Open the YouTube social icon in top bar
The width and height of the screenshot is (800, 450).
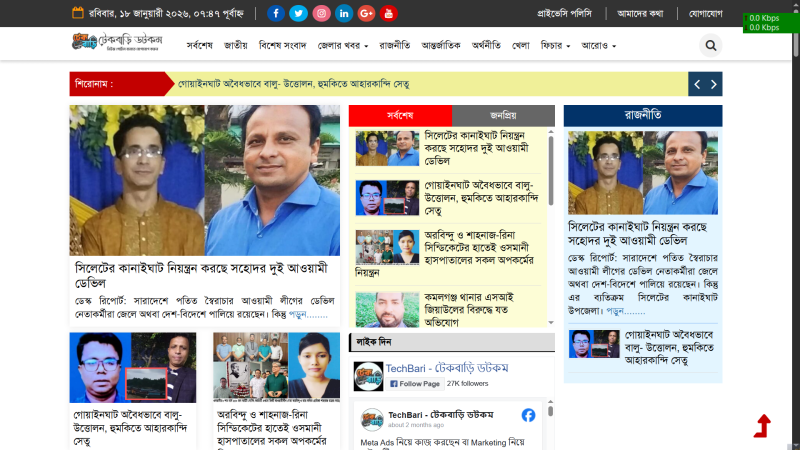click(x=389, y=13)
